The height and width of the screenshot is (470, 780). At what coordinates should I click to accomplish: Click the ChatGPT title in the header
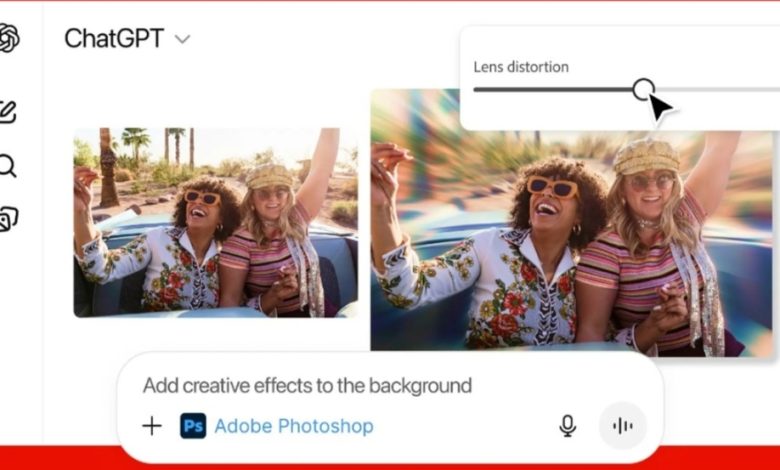click(115, 39)
